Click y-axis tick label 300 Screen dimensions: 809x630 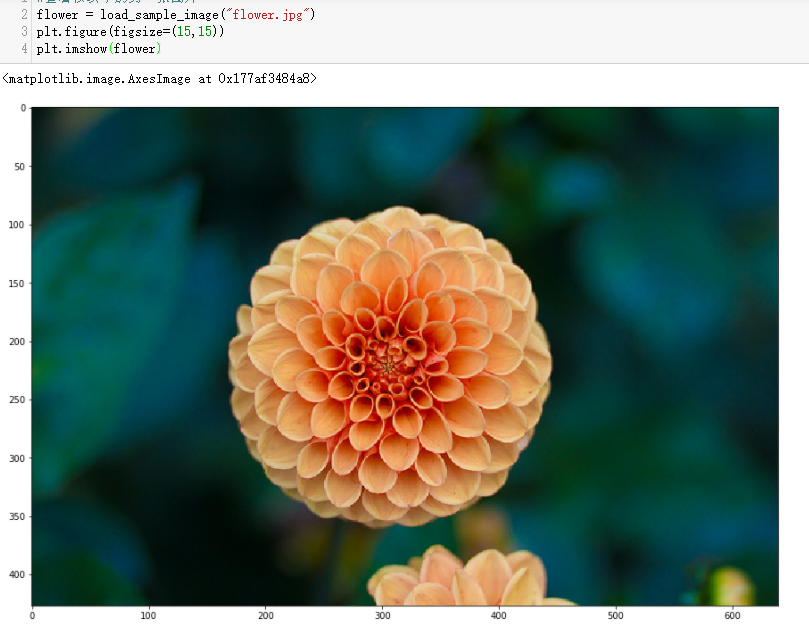[17, 458]
